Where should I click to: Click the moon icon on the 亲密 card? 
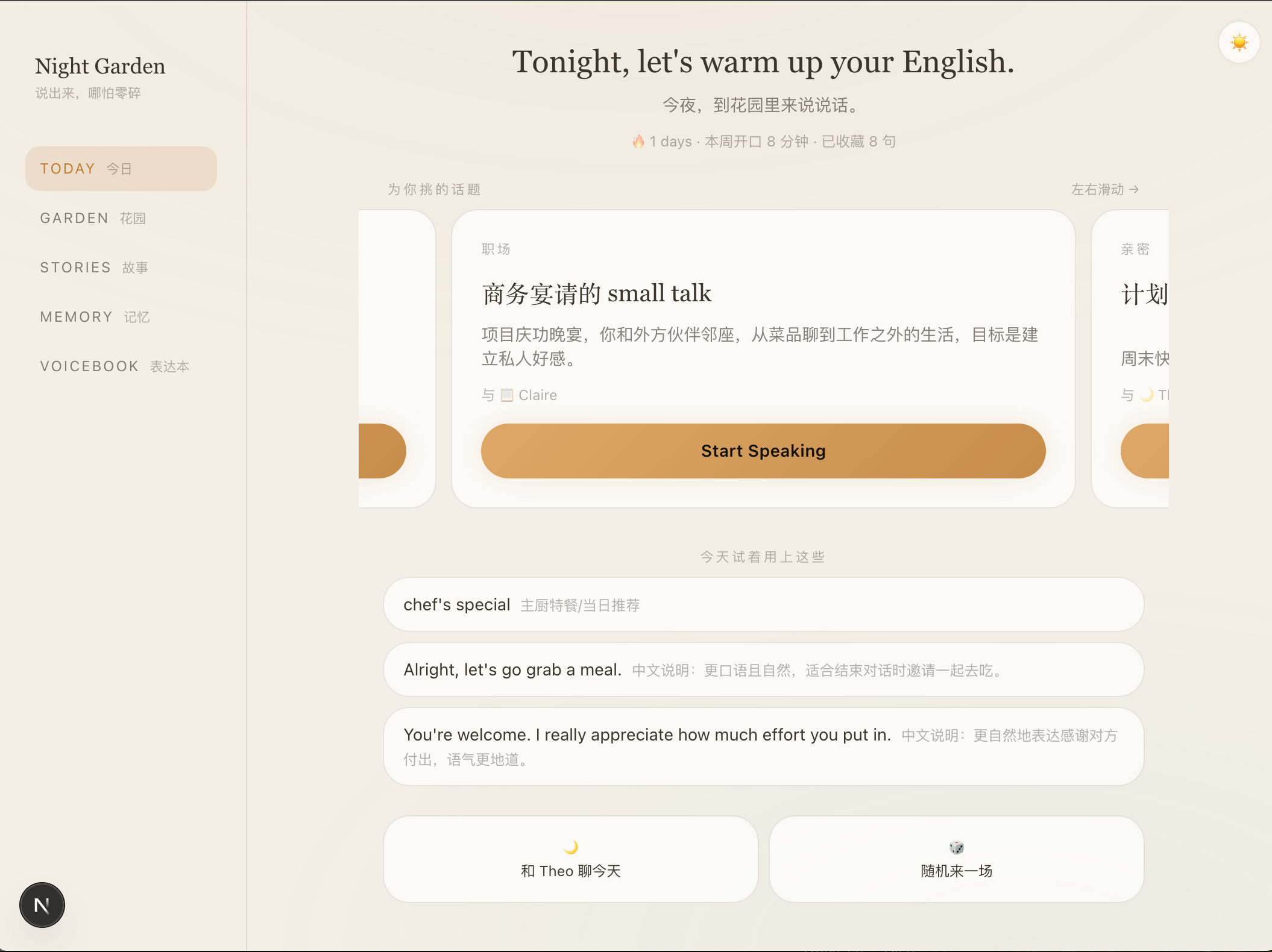1147,395
